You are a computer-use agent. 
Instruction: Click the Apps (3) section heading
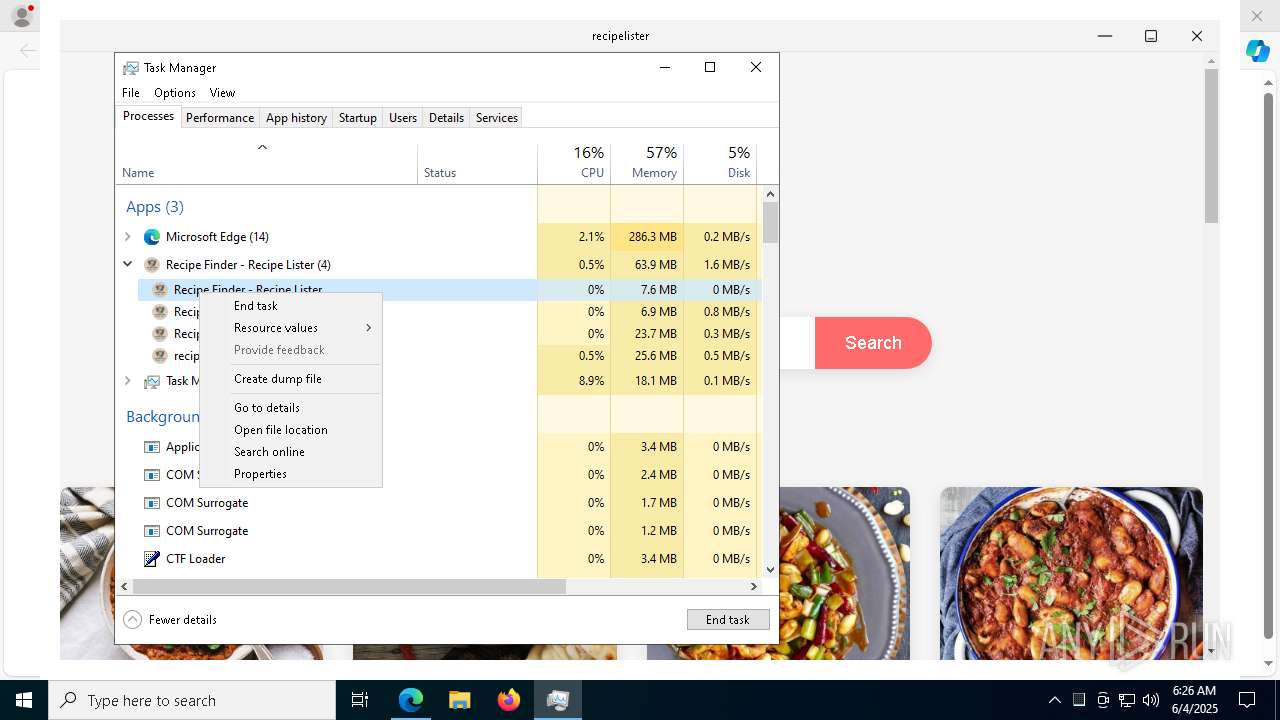(155, 207)
